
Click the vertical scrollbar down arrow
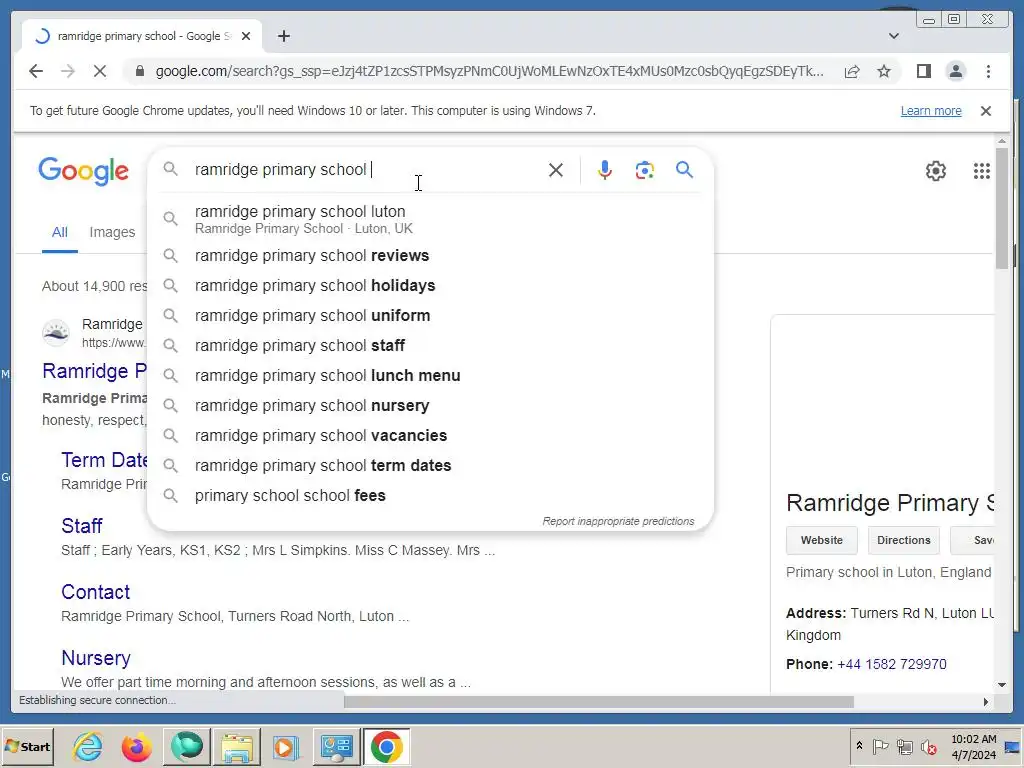1002,685
